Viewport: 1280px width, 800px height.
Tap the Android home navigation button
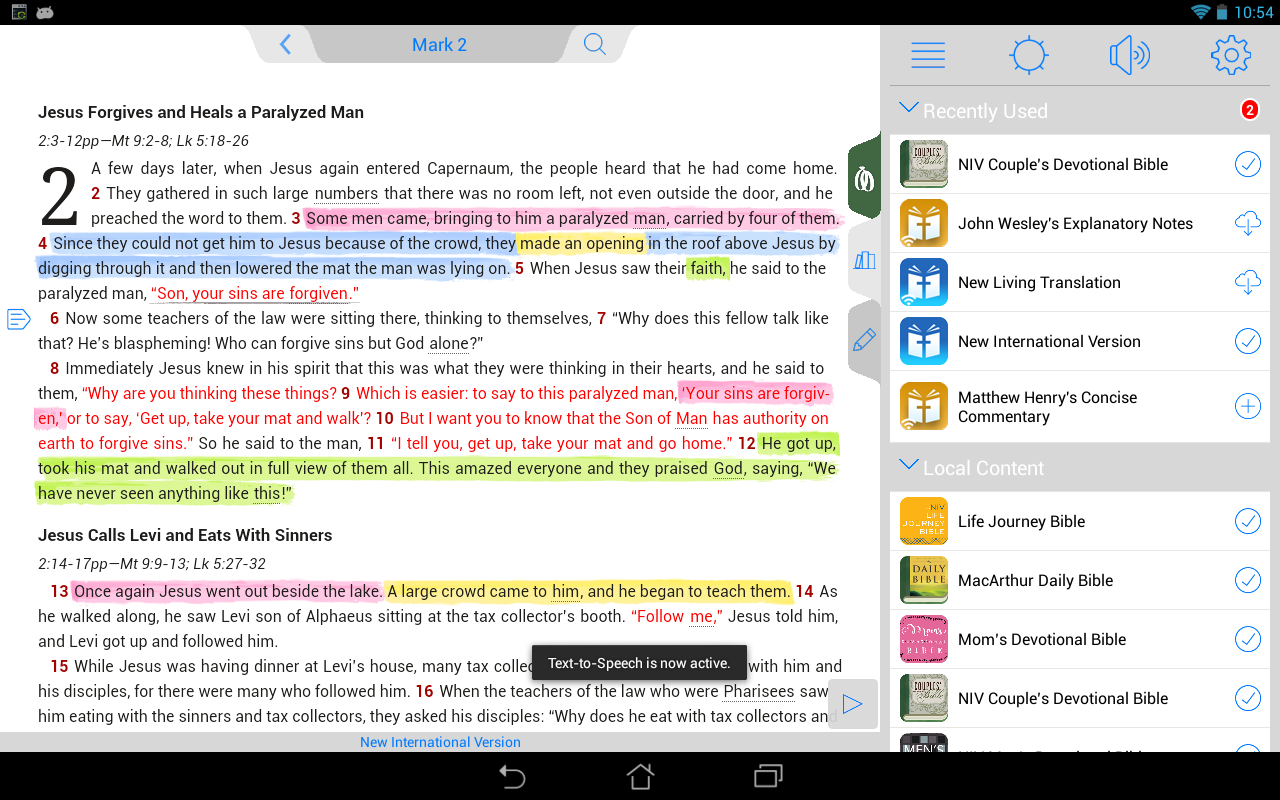pyautogui.click(x=640, y=776)
